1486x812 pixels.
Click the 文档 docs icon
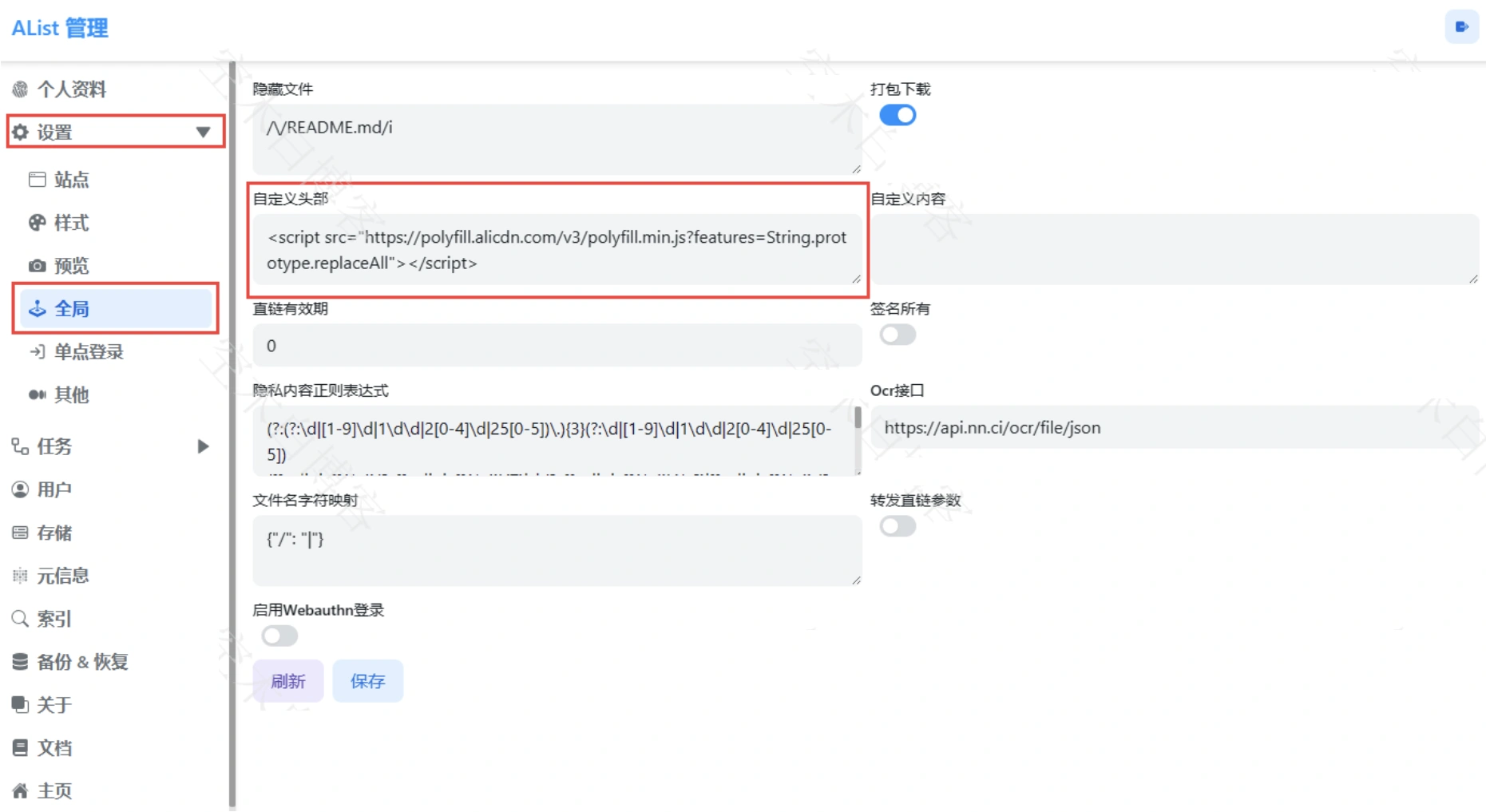tap(20, 748)
